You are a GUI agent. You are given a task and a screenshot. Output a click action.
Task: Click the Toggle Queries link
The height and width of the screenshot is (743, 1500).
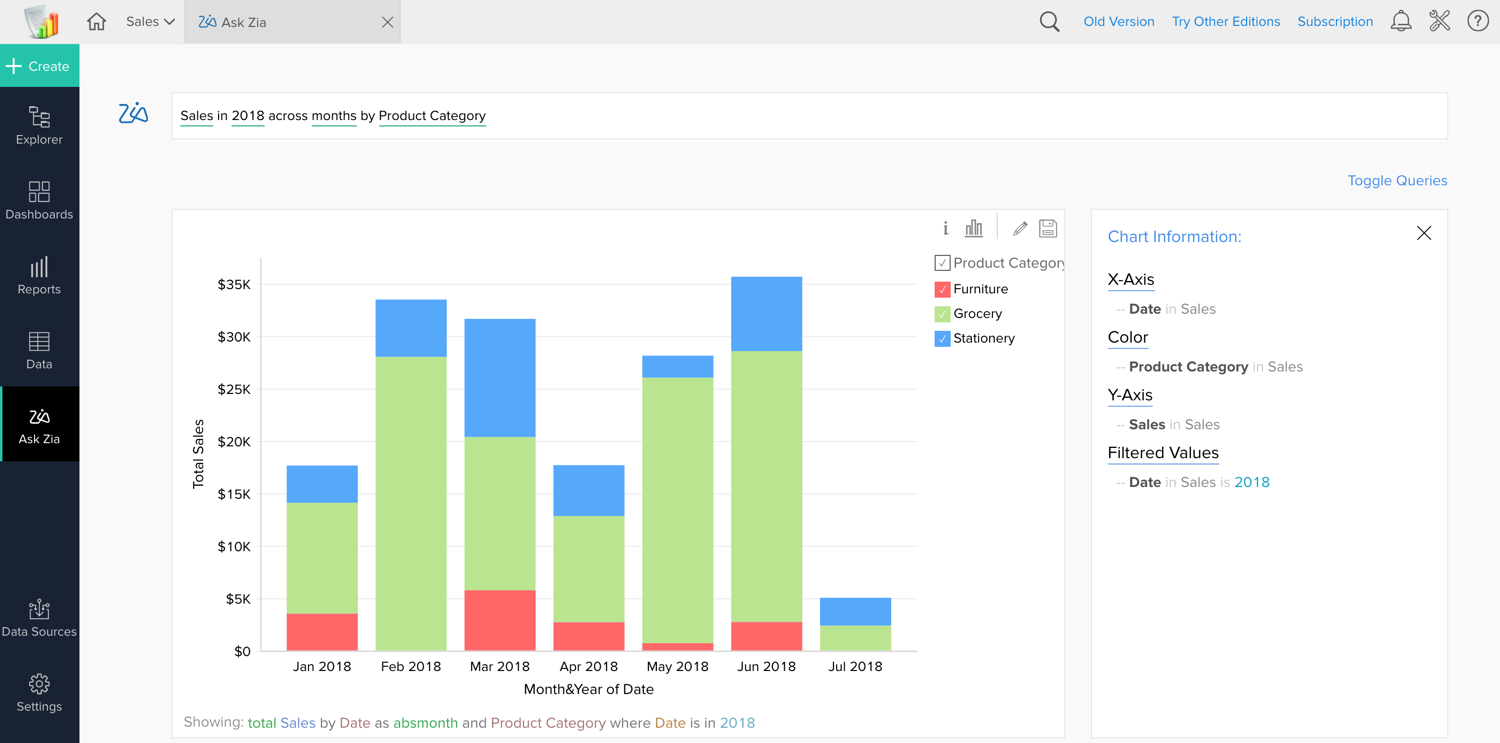[x=1397, y=181]
